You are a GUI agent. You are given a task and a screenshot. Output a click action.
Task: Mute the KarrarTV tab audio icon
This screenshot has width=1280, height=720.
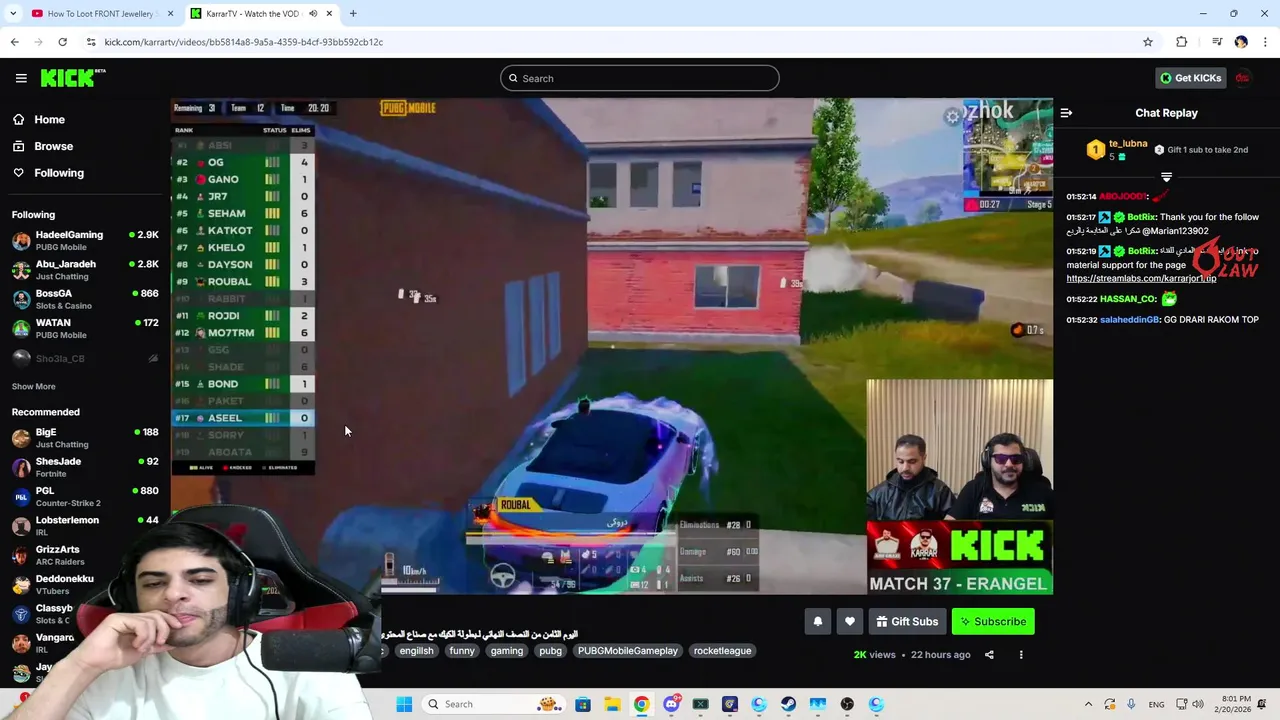313,13
